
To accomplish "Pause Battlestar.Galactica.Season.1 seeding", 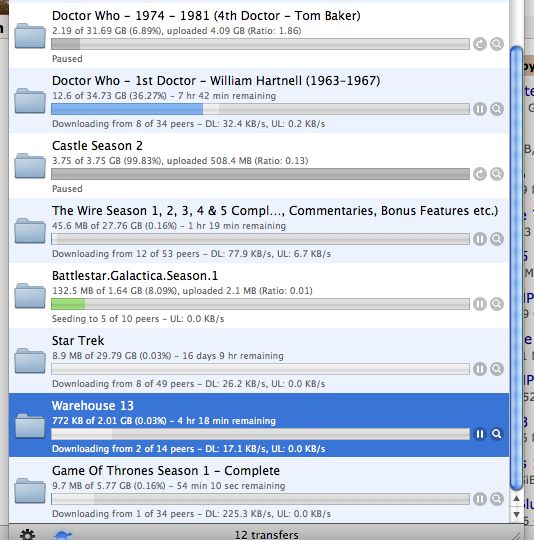I will 479,304.
